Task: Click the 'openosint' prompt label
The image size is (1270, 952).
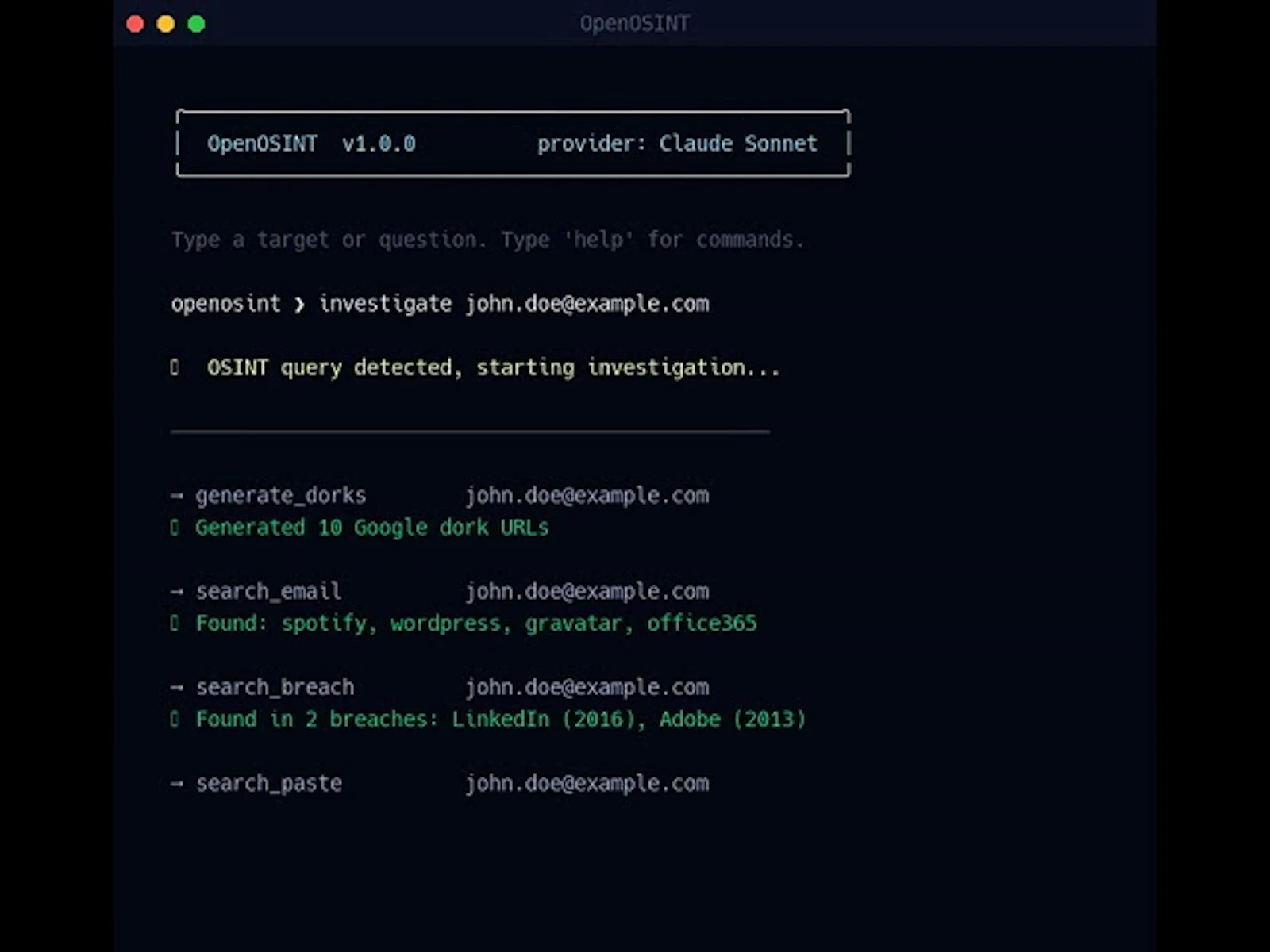Action: click(x=226, y=304)
